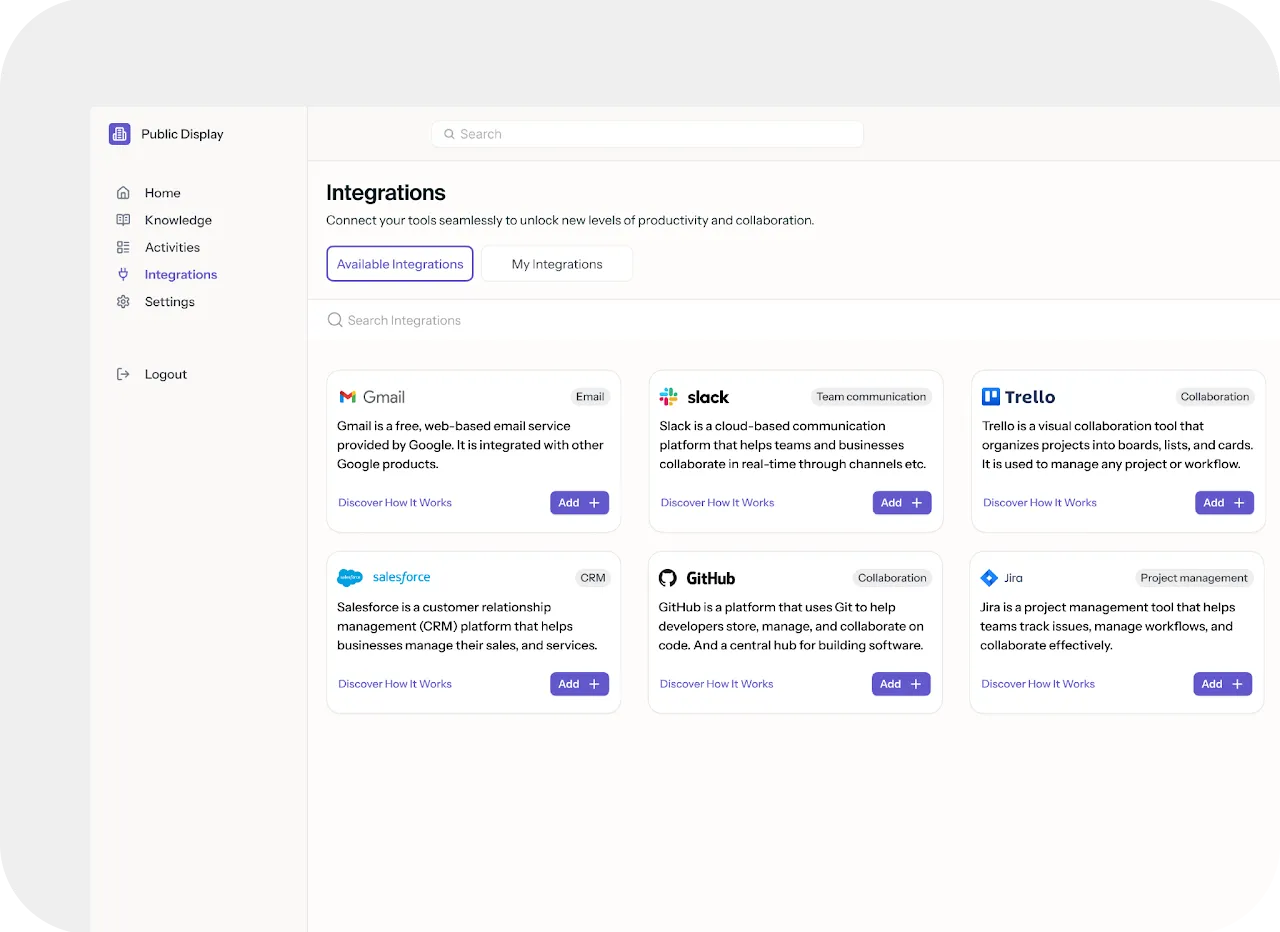The image size is (1280, 932).
Task: Open Settings from the sidebar
Action: pos(169,302)
